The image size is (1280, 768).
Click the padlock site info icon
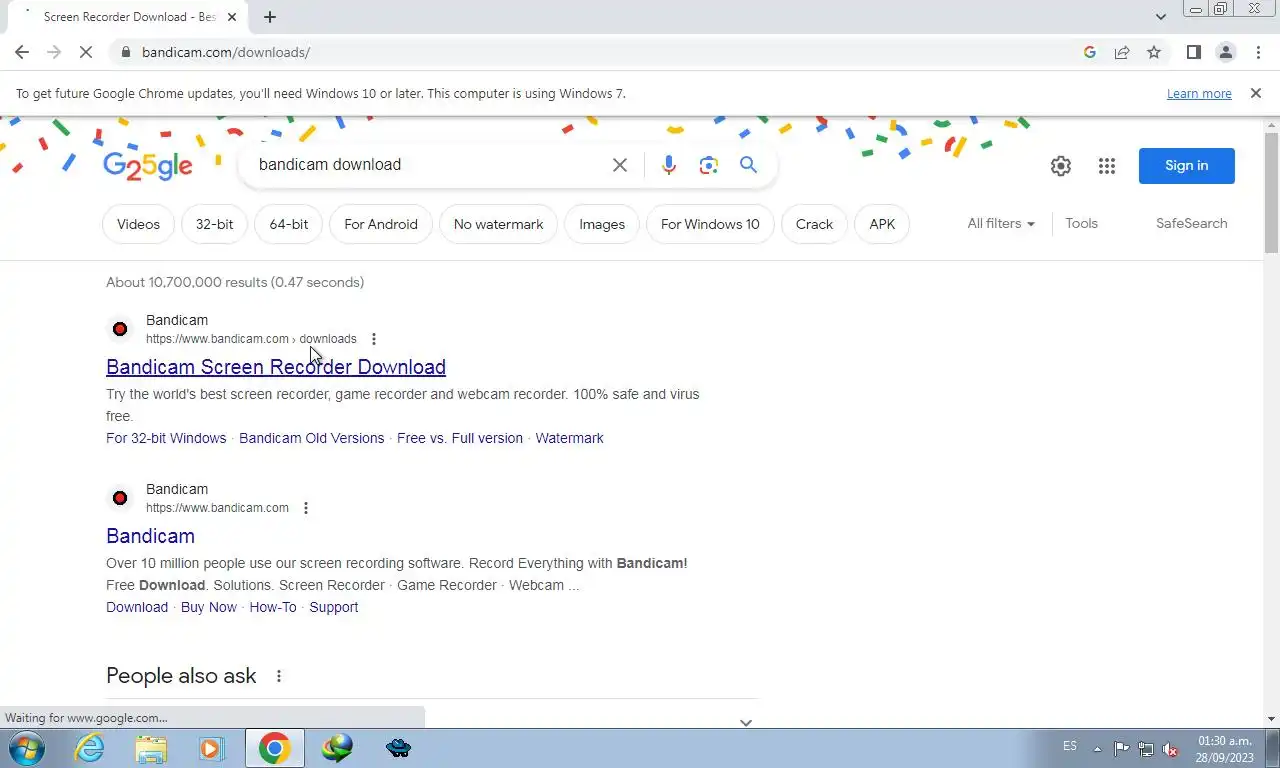click(125, 52)
